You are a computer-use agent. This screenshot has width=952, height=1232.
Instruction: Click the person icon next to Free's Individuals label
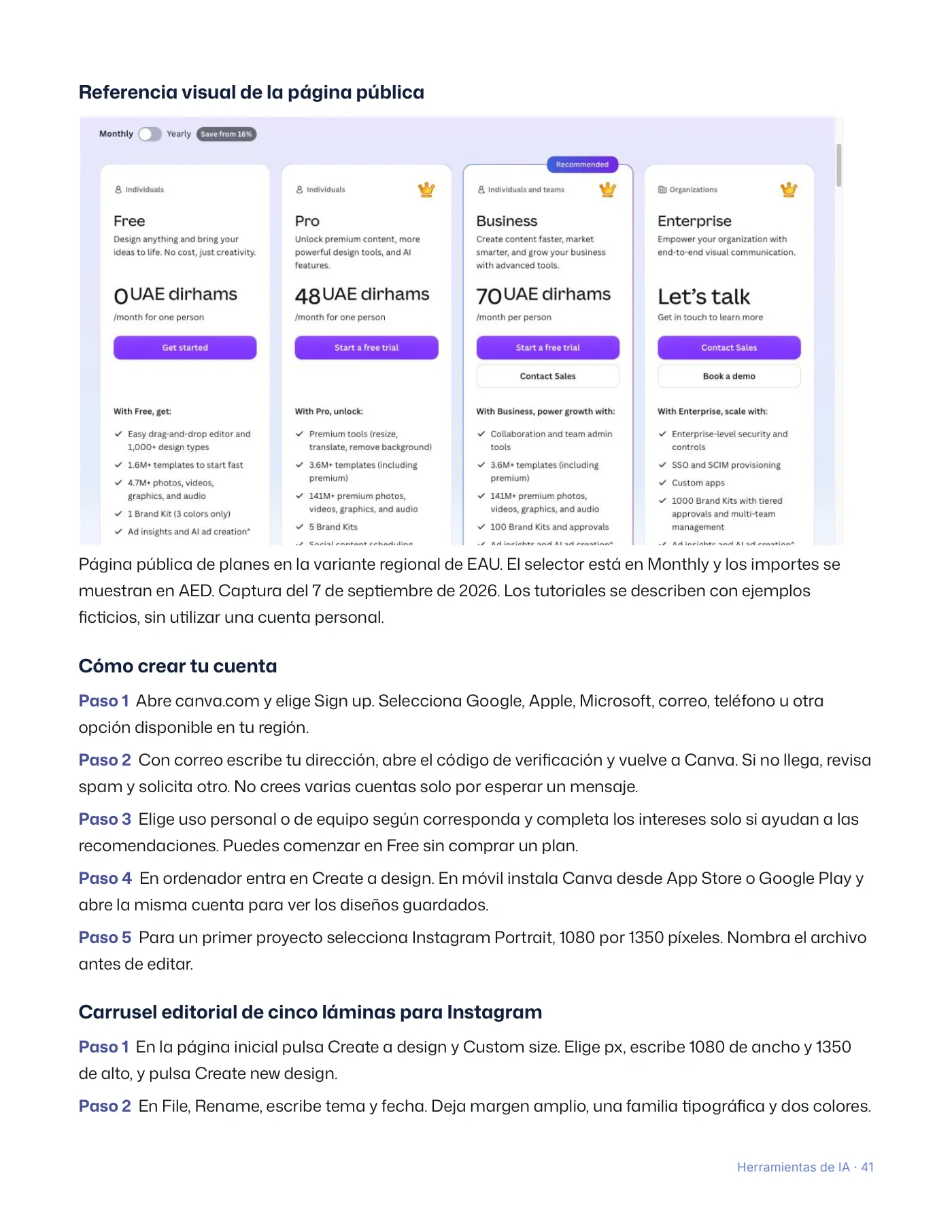[118, 190]
